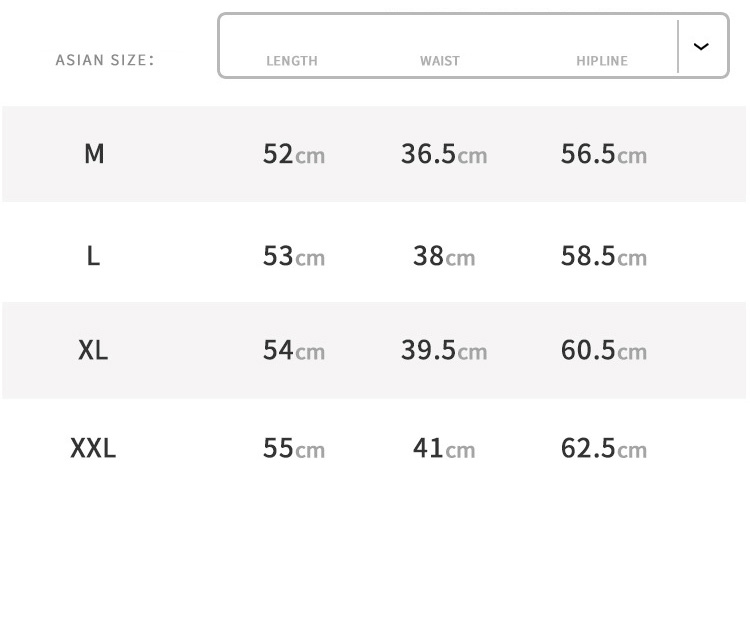Click the HIPLINE column header
Image resolution: width=750 pixels, height=628 pixels.
coord(602,61)
